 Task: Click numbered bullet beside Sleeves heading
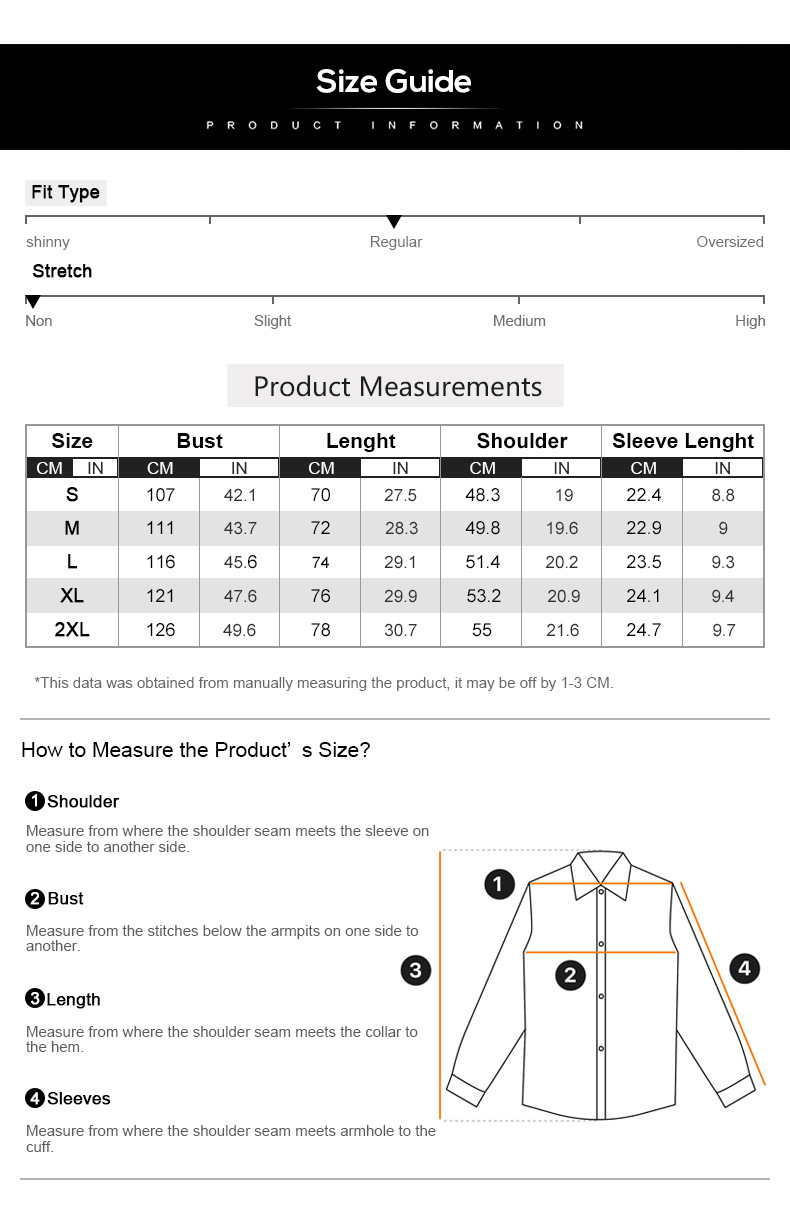(x=35, y=1098)
